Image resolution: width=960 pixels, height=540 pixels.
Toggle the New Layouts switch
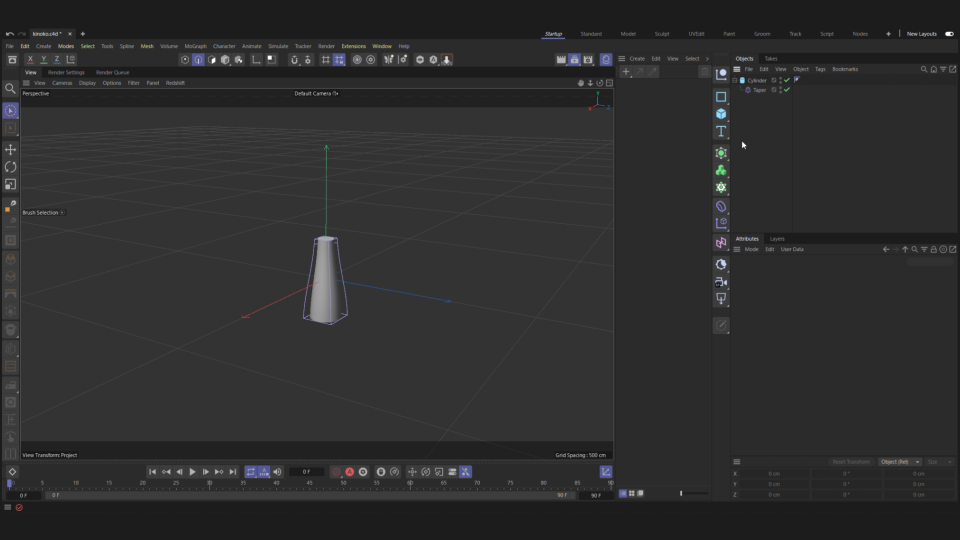pos(949,34)
